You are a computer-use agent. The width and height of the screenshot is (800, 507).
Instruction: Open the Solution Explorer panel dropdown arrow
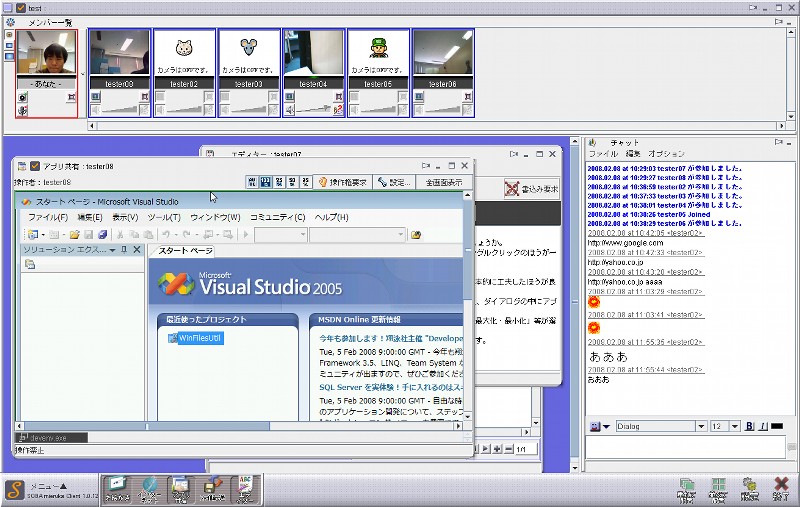click(x=112, y=250)
